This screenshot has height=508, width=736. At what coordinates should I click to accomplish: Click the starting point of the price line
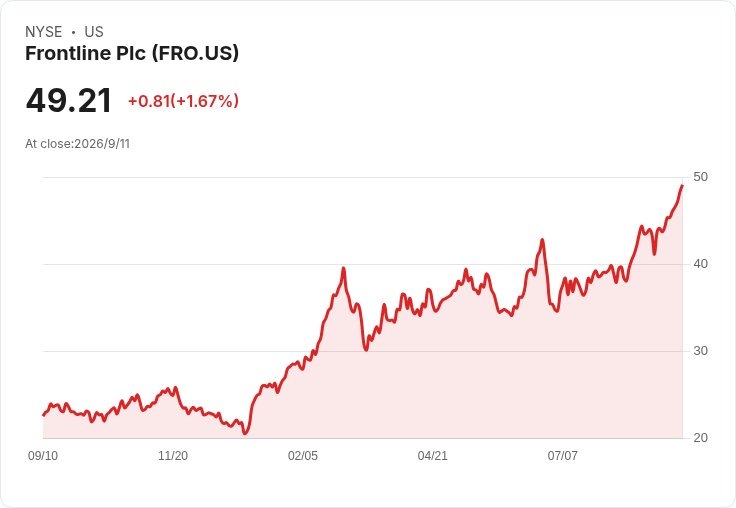click(x=44, y=415)
